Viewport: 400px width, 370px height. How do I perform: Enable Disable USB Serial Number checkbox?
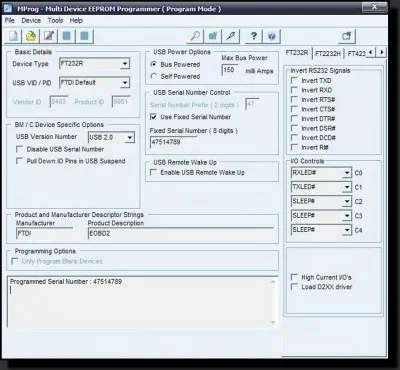20,149
